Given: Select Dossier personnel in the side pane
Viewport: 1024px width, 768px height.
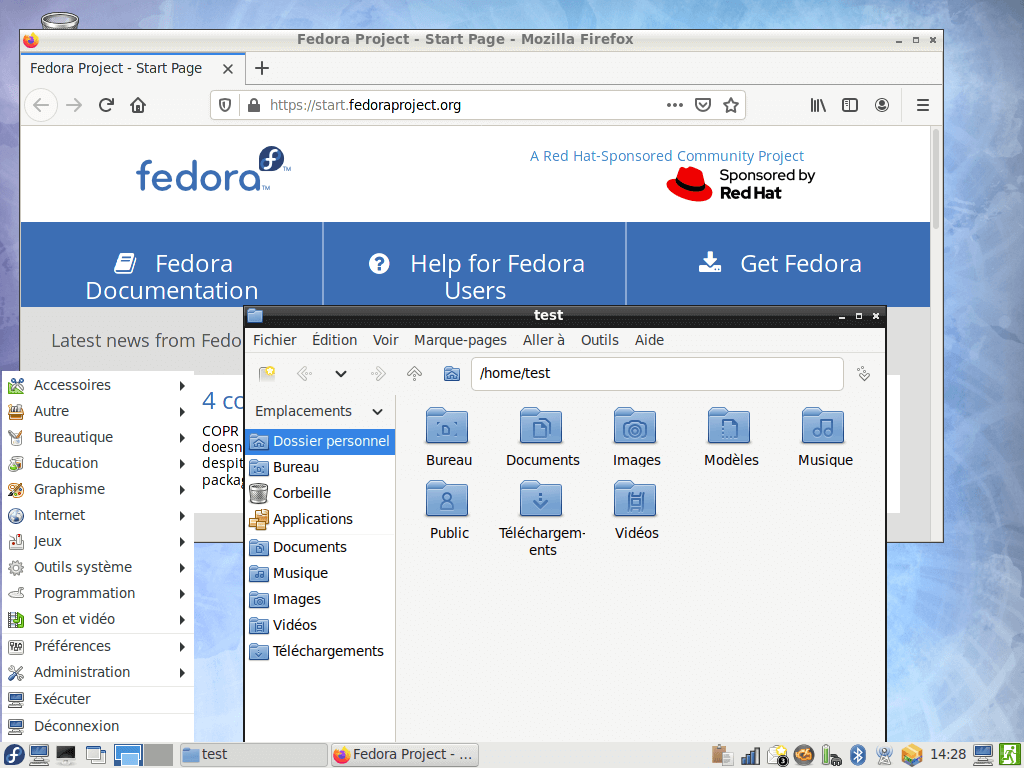Looking at the screenshot, I should click(x=320, y=441).
